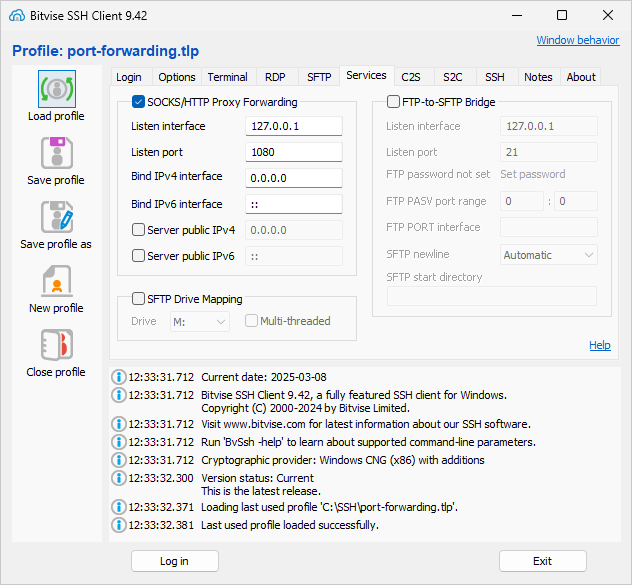Click info icon beside Cryptographic provider entry
This screenshot has height=585, width=632.
pos(118,460)
